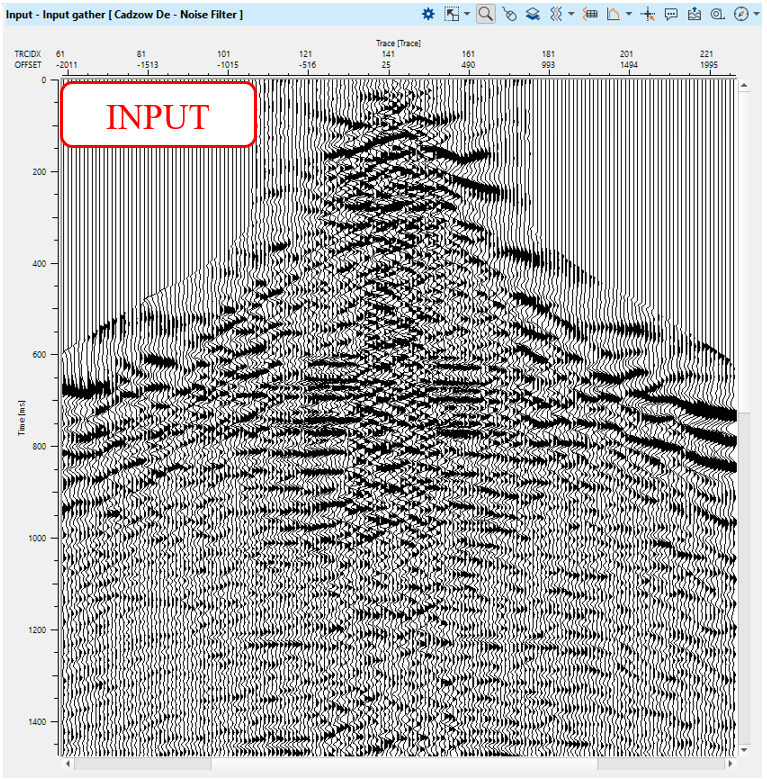The width and height of the screenshot is (767, 779).
Task: Click the 'Time [ms]' axis label
Action: [x=21, y=418]
